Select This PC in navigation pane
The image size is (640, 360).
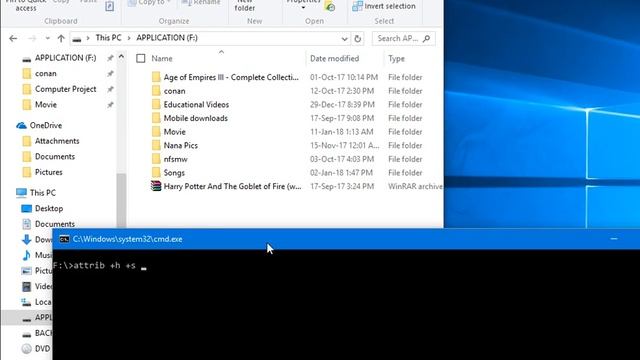42,193
